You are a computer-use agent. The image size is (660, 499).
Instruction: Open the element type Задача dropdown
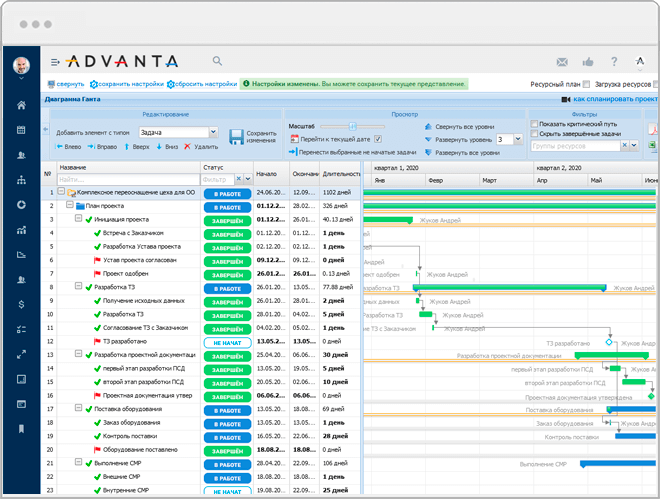tap(213, 132)
